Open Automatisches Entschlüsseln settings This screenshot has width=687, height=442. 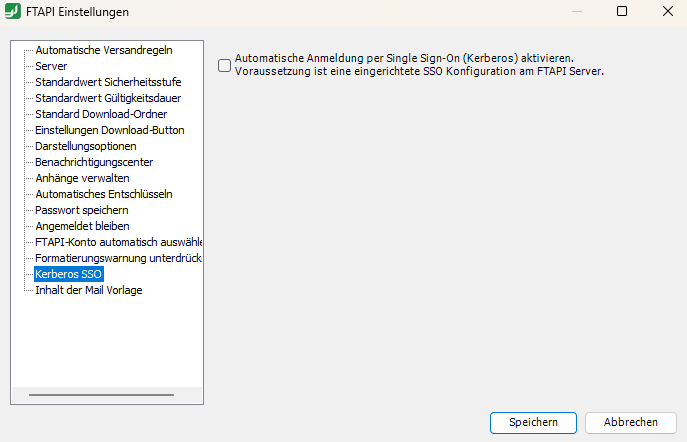[103, 194]
